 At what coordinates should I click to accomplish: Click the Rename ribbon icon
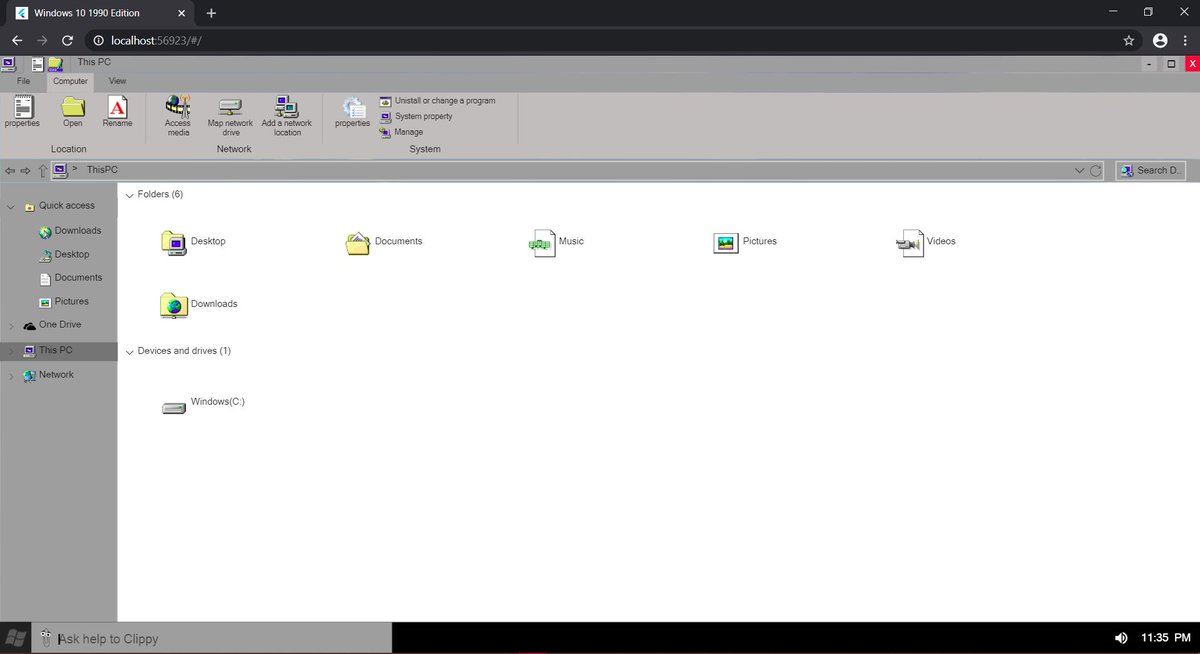point(117,106)
